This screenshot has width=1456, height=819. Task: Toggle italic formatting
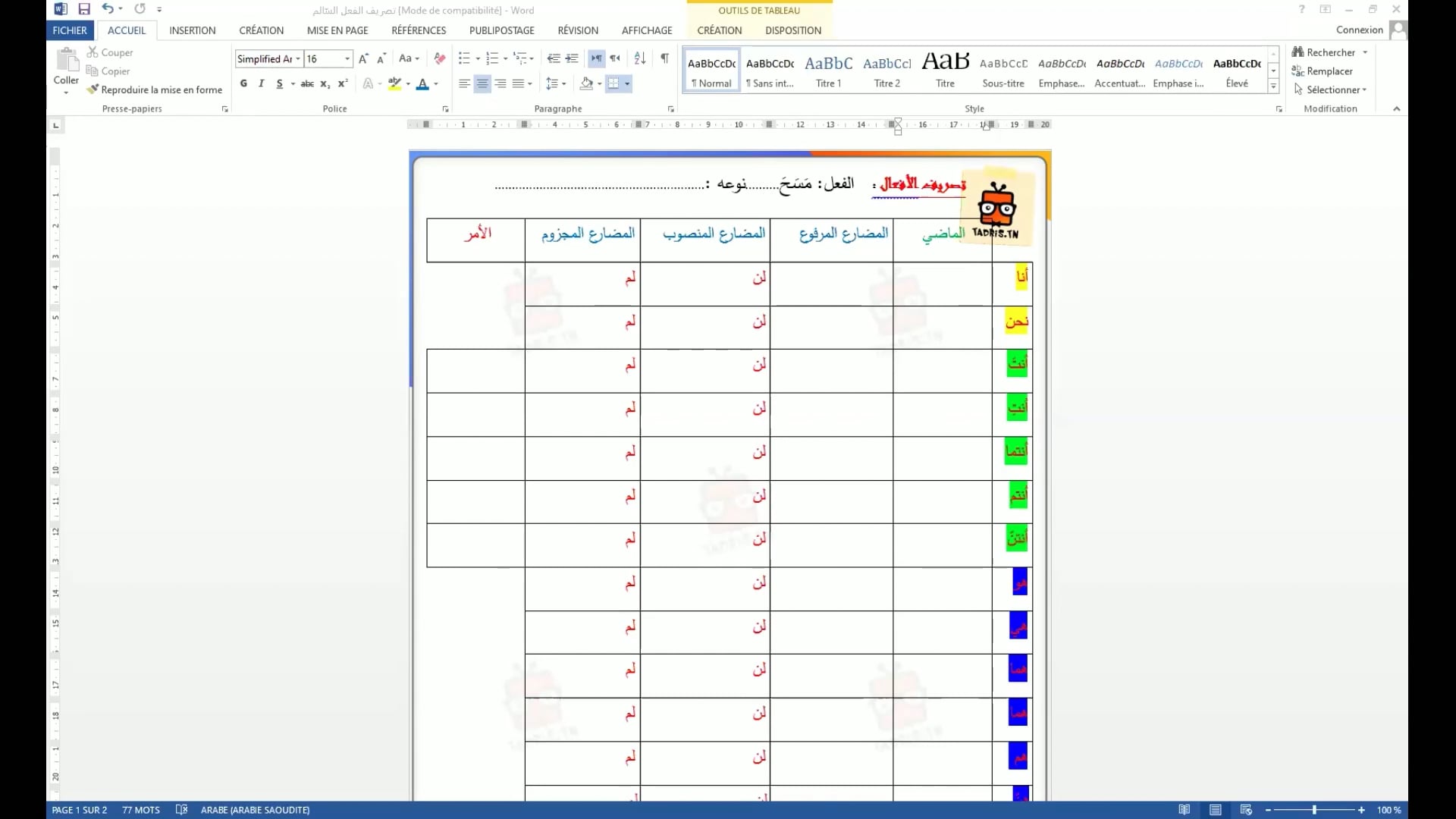pos(262,83)
